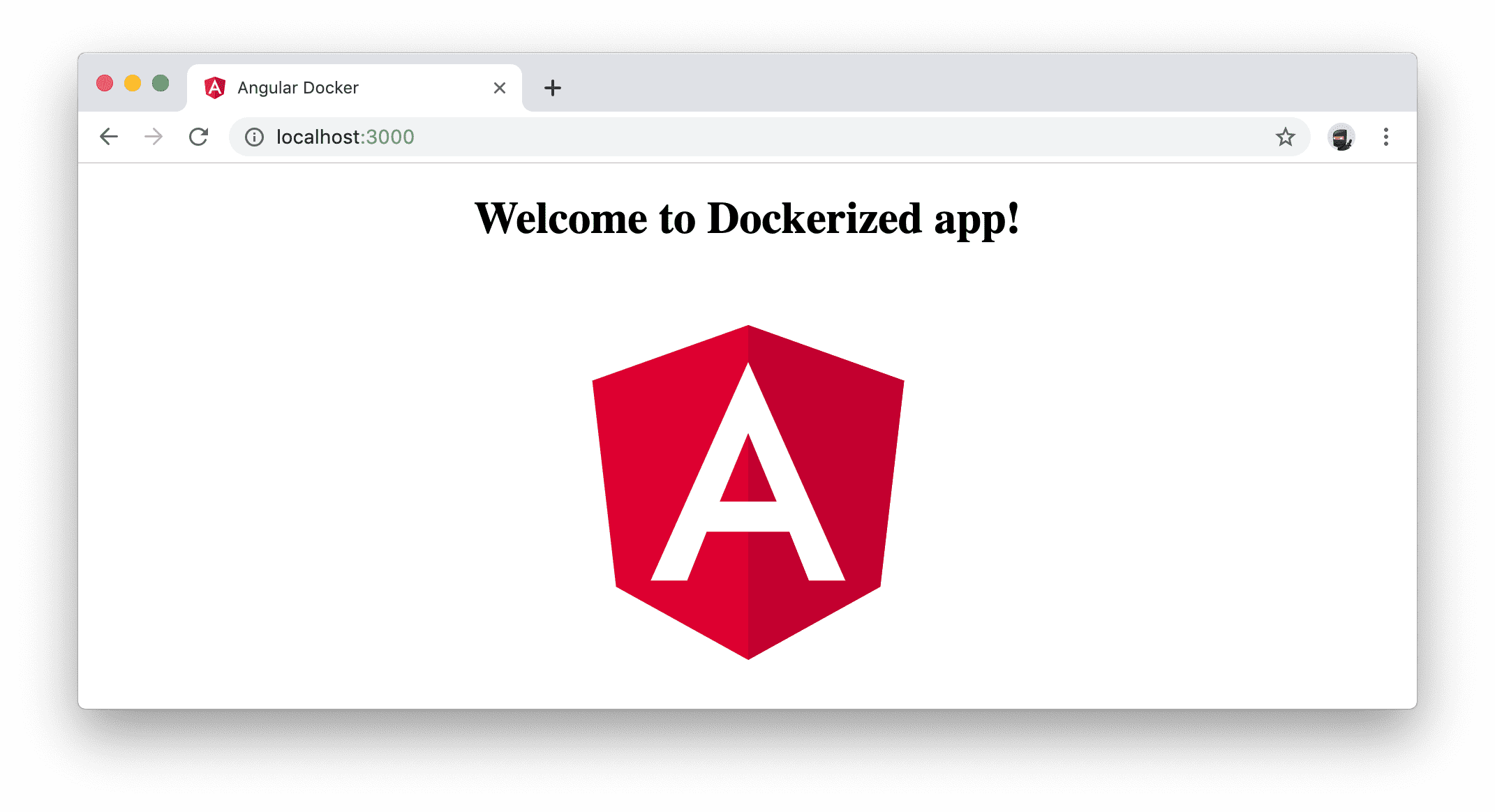1495x812 pixels.
Task: Click the "Welcome to Dockerized app!" heading
Action: point(747,219)
